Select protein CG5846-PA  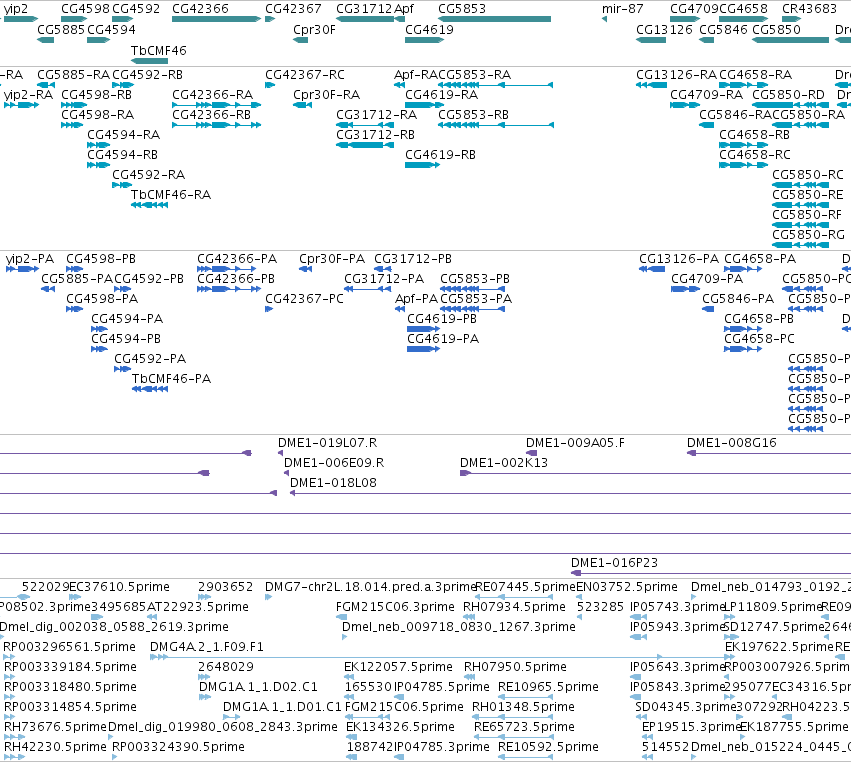(738, 299)
